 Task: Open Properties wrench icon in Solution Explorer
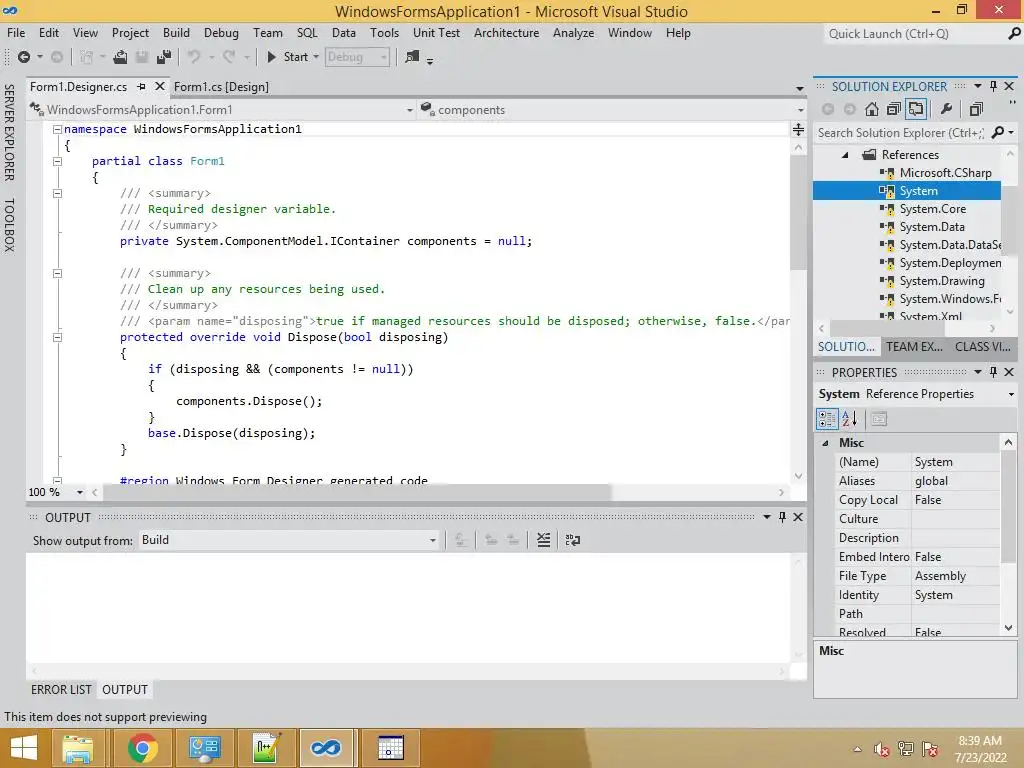[946, 109]
